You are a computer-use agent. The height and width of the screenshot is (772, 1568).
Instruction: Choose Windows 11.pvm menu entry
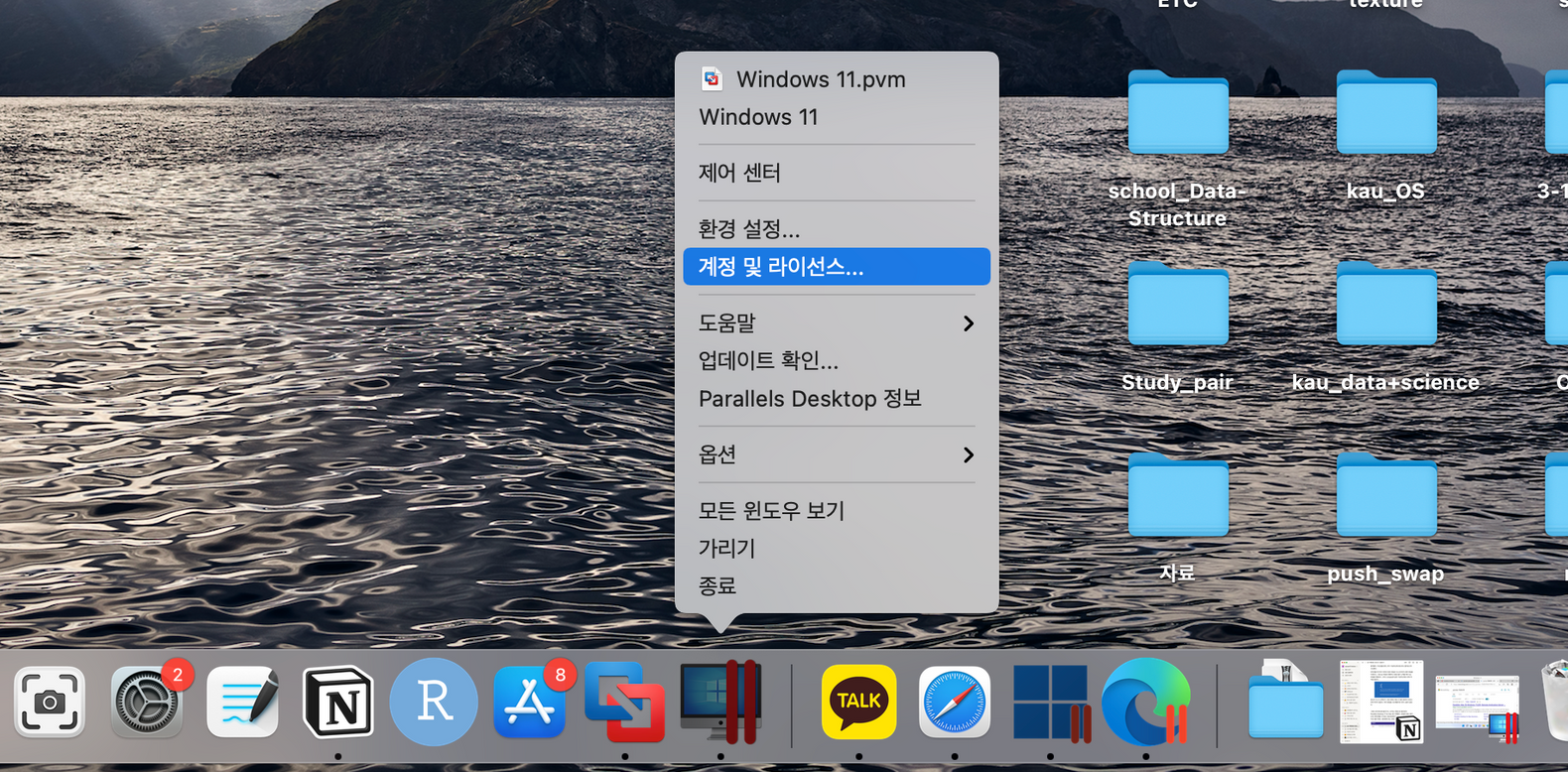(x=837, y=79)
